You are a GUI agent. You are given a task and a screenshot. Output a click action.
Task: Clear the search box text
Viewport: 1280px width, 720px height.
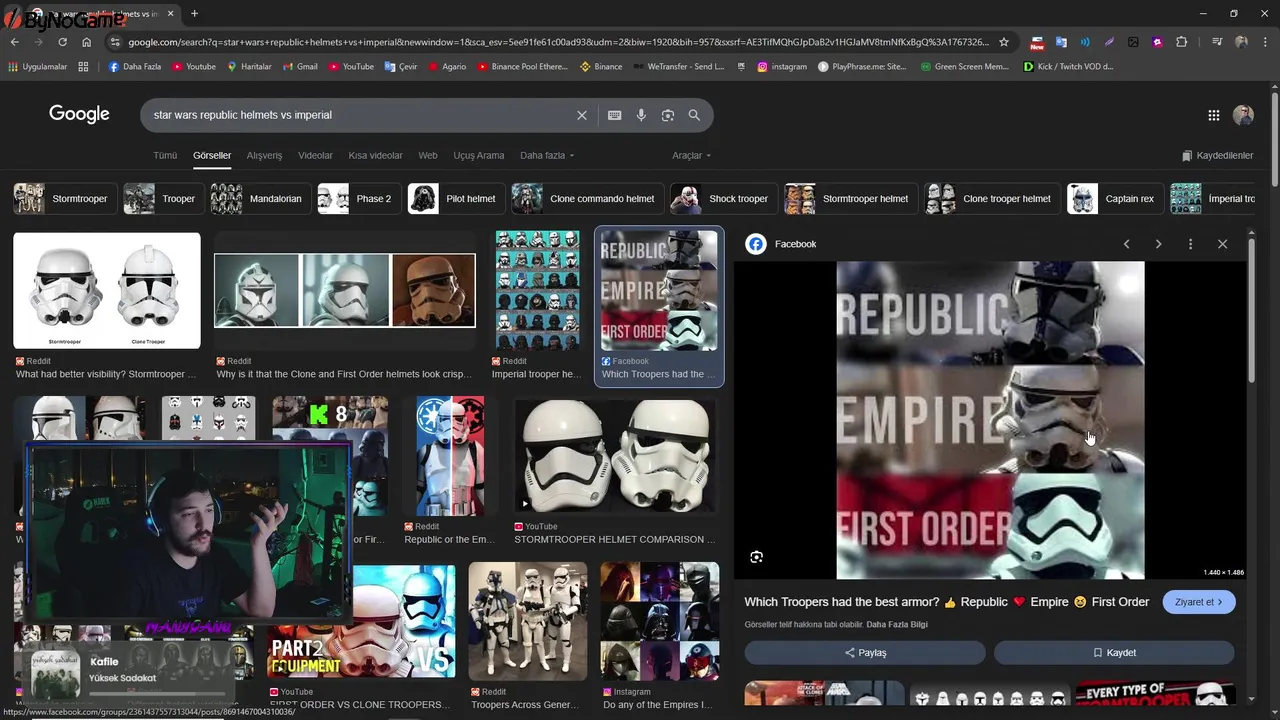582,115
